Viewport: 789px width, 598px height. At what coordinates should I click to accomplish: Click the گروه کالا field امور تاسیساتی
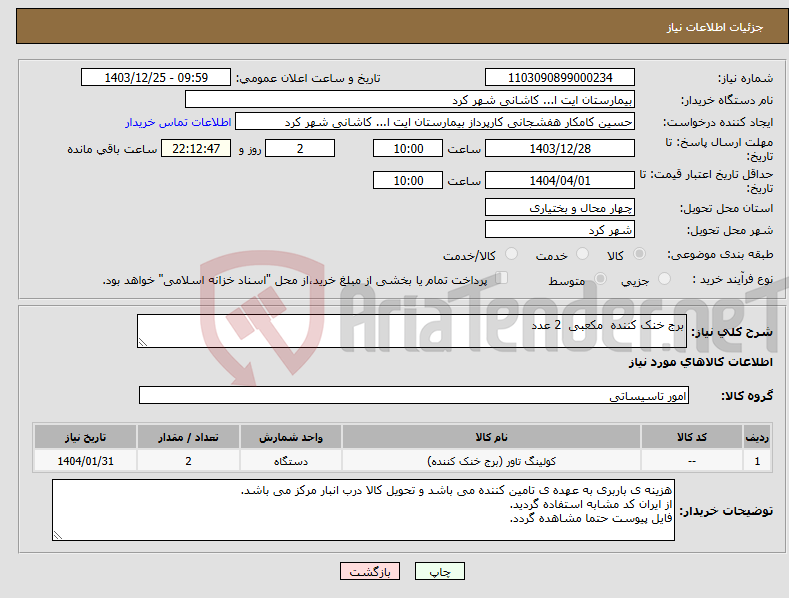pyautogui.click(x=414, y=396)
